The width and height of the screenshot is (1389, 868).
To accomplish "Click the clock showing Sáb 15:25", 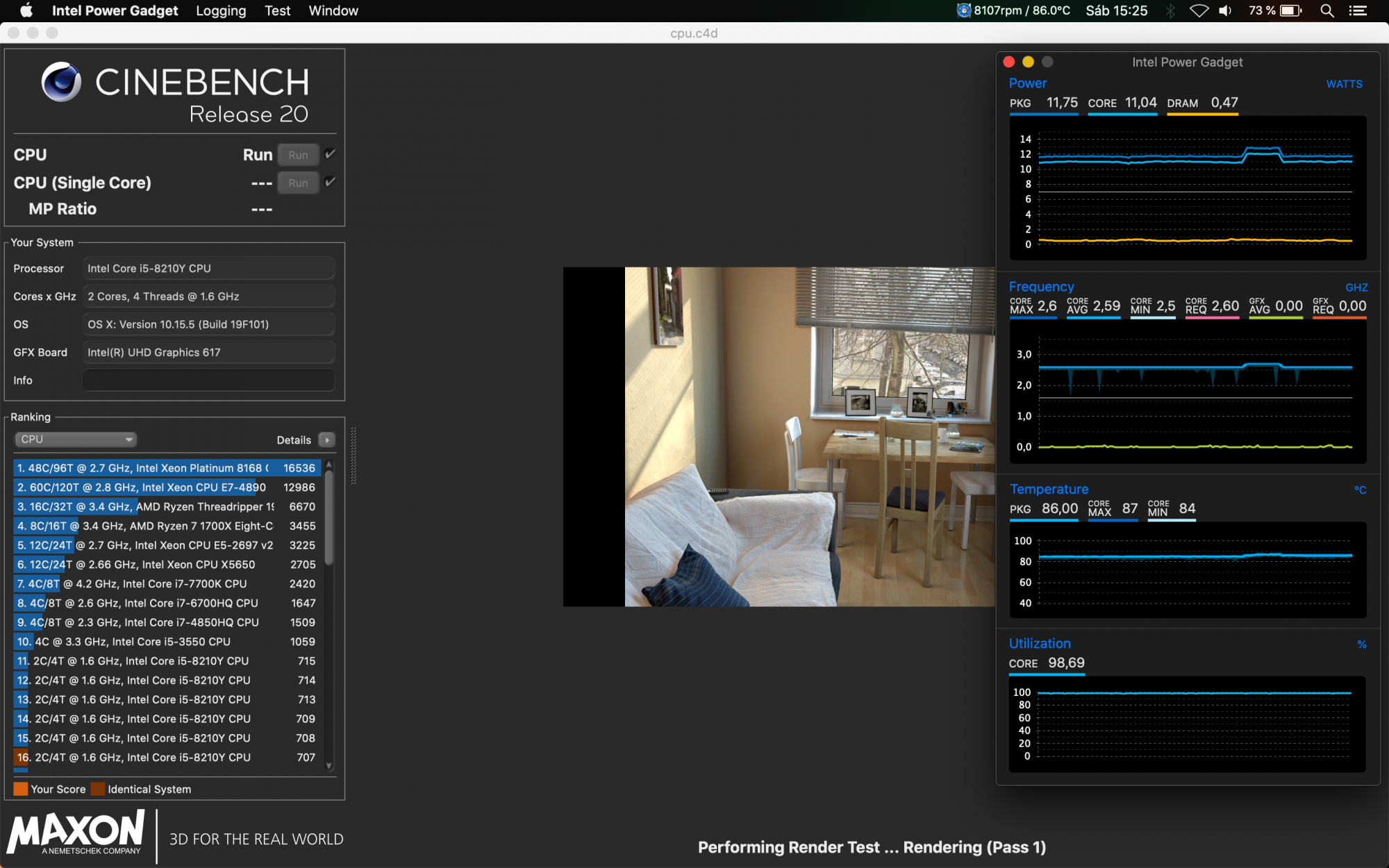I will [1117, 10].
